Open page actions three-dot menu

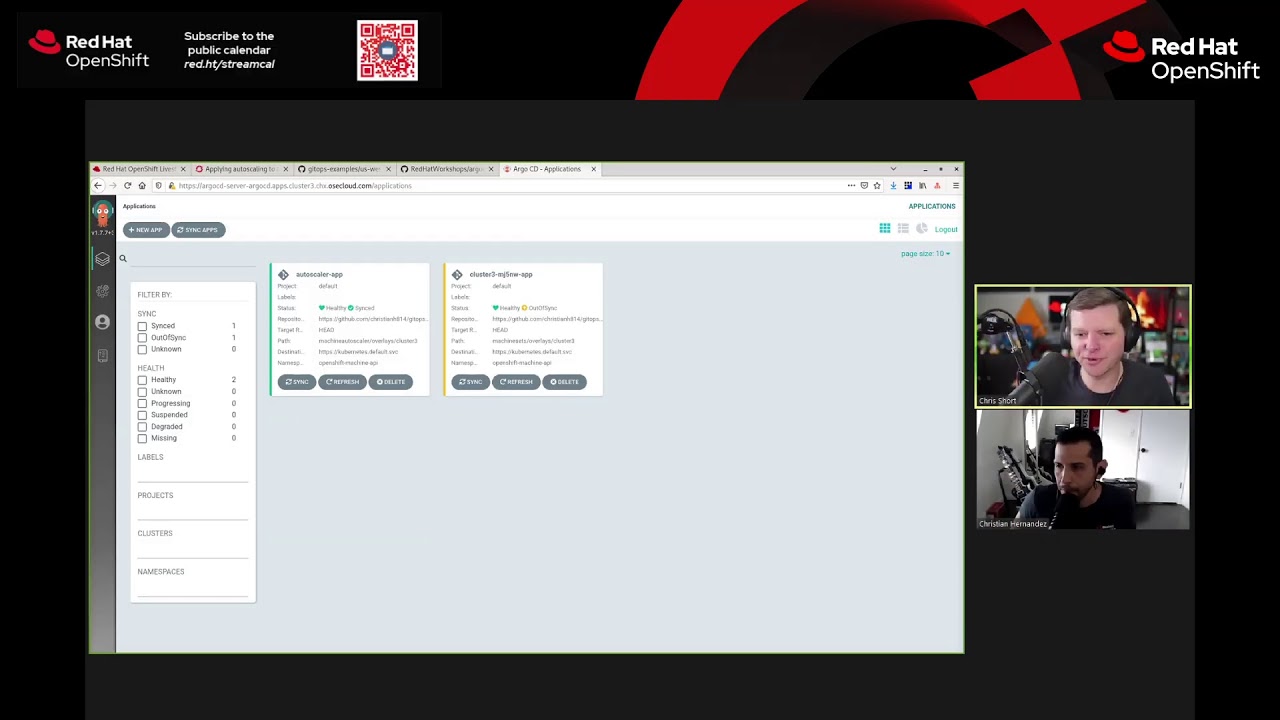(851, 185)
